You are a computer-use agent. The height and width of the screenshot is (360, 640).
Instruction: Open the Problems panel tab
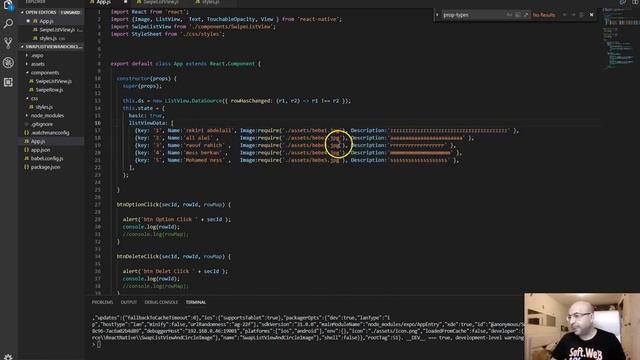click(102, 302)
